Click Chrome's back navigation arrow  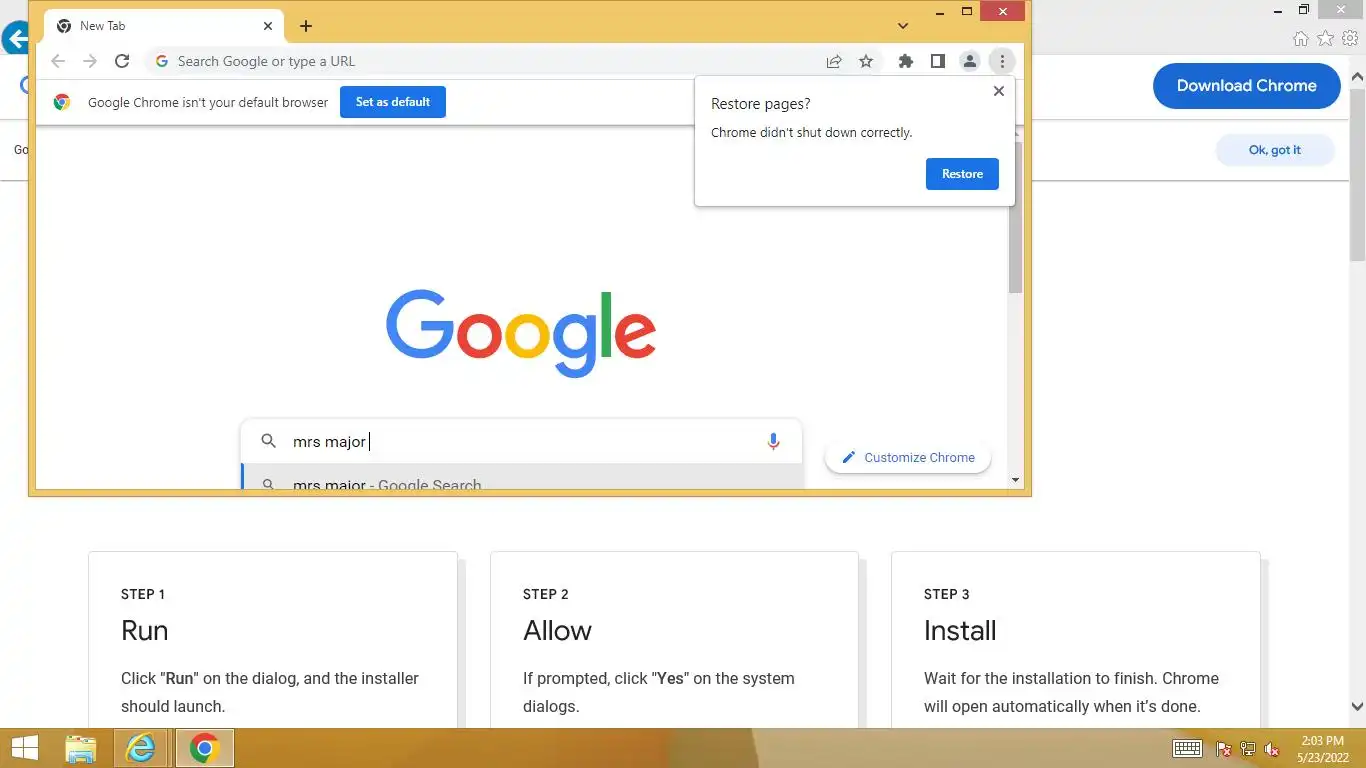click(58, 61)
